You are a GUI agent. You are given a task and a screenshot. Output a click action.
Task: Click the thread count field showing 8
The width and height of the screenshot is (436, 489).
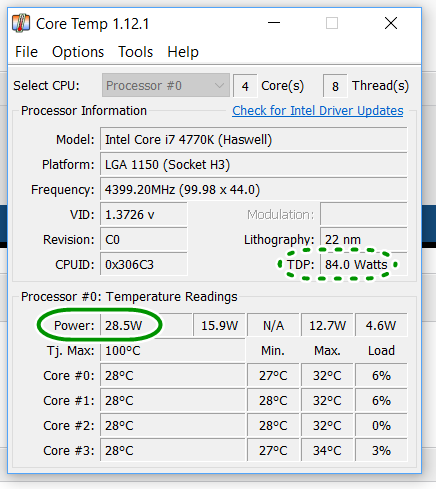pyautogui.click(x=335, y=86)
